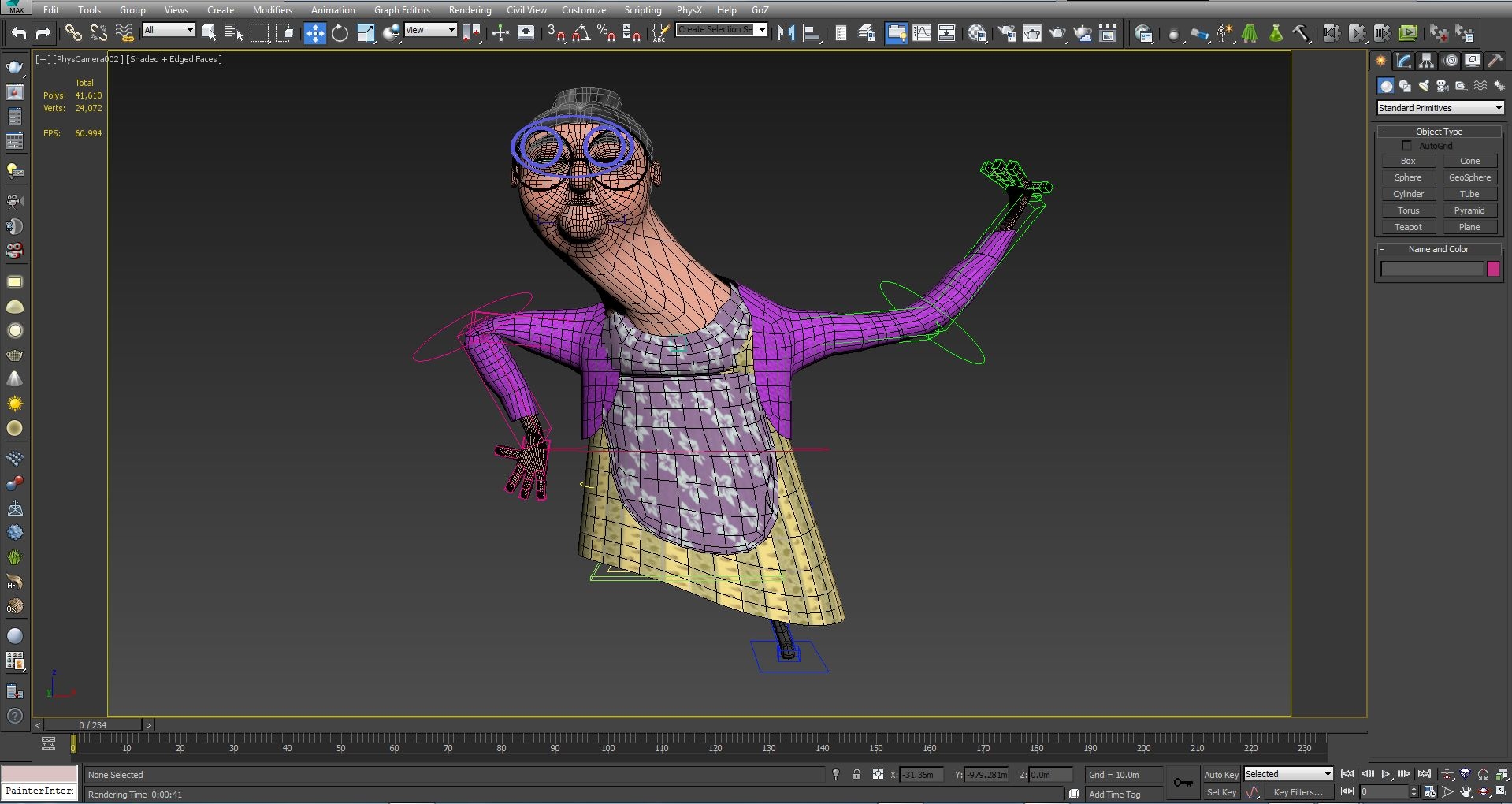Switch to the Modify panel
The height and width of the screenshot is (804, 1512).
1403,61
